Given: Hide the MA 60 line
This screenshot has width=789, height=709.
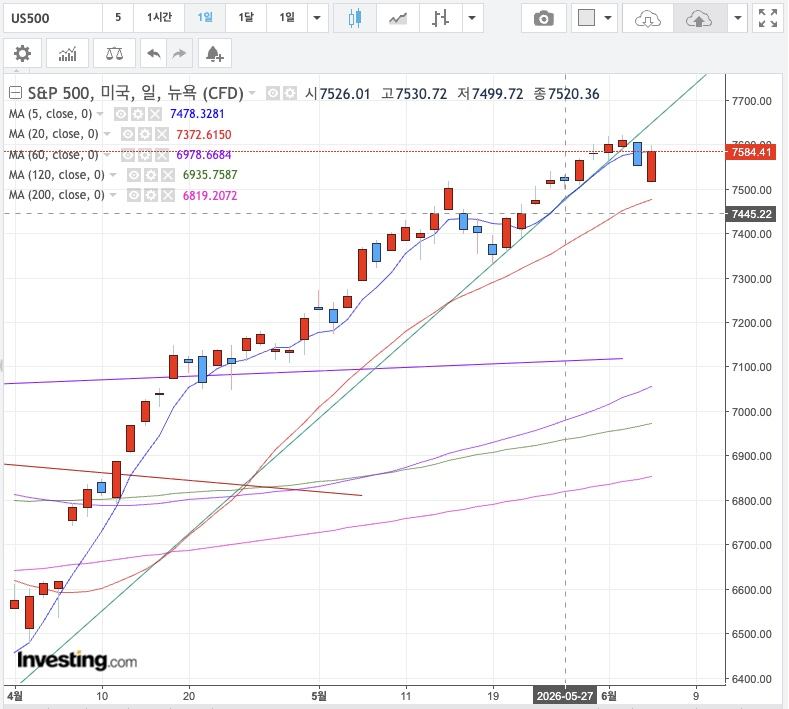Looking at the screenshot, I should coord(128,155).
